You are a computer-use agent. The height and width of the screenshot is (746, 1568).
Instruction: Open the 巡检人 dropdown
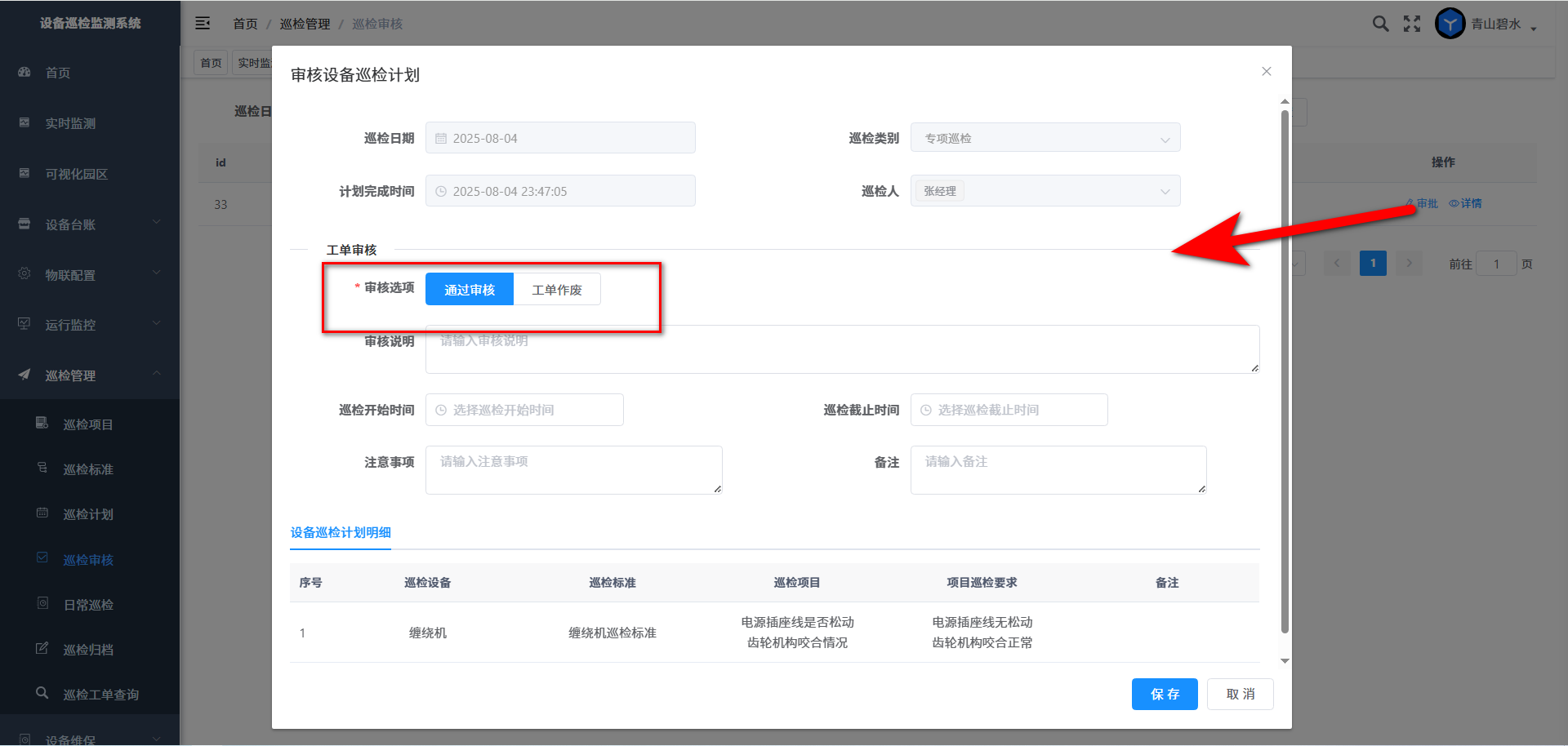pyautogui.click(x=1045, y=191)
